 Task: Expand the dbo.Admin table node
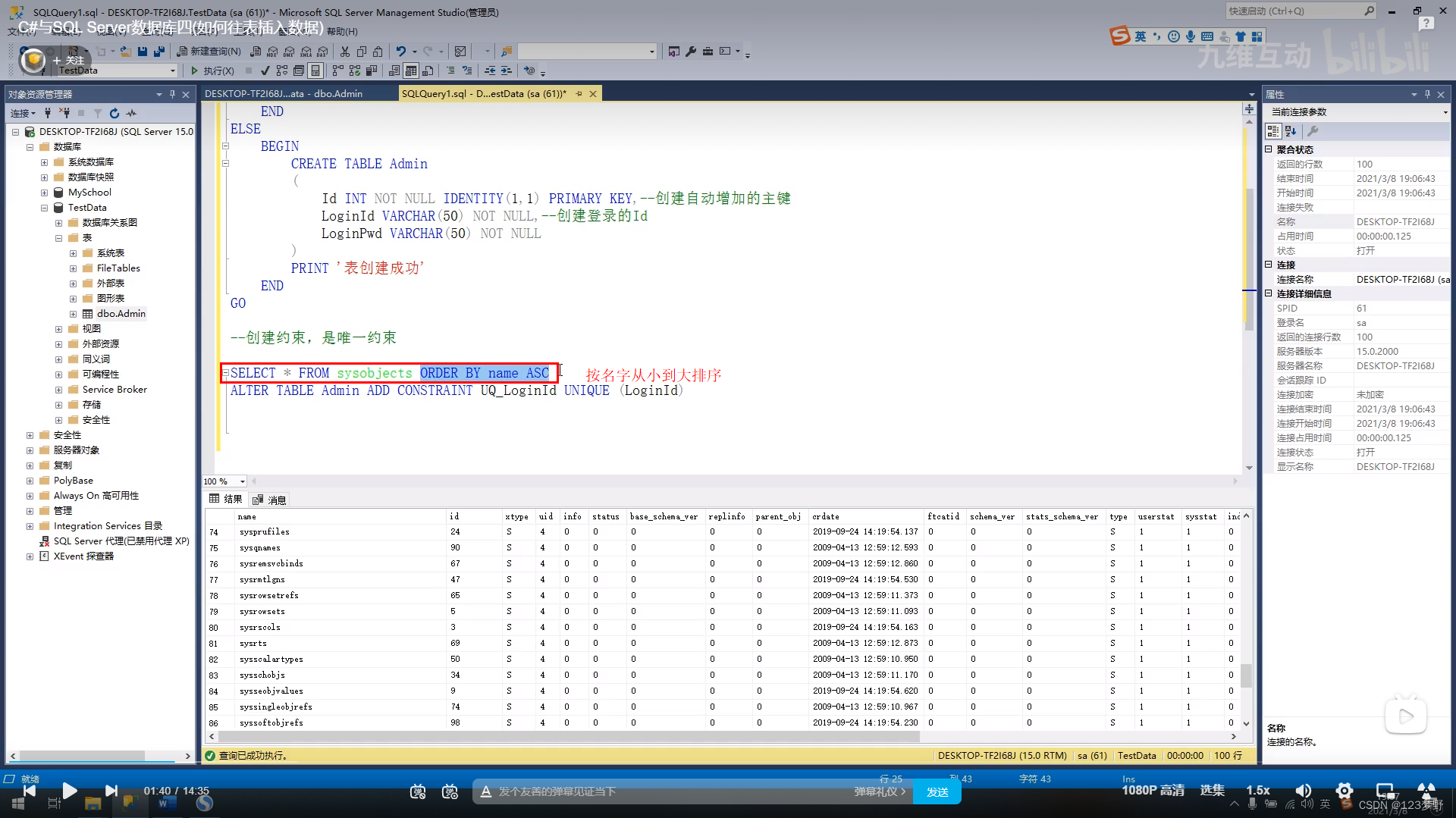[x=73, y=314]
